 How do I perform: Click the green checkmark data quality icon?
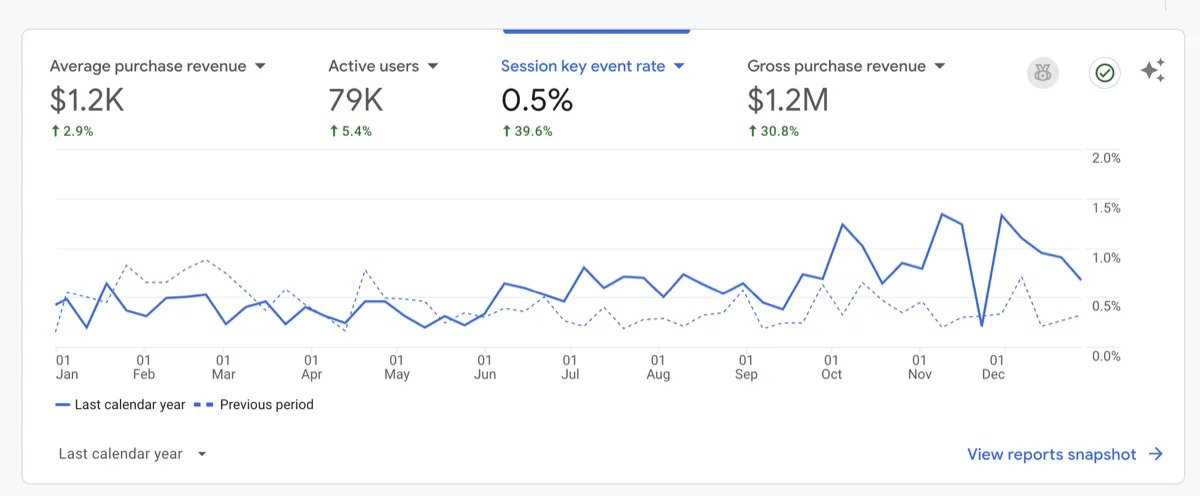(1105, 72)
